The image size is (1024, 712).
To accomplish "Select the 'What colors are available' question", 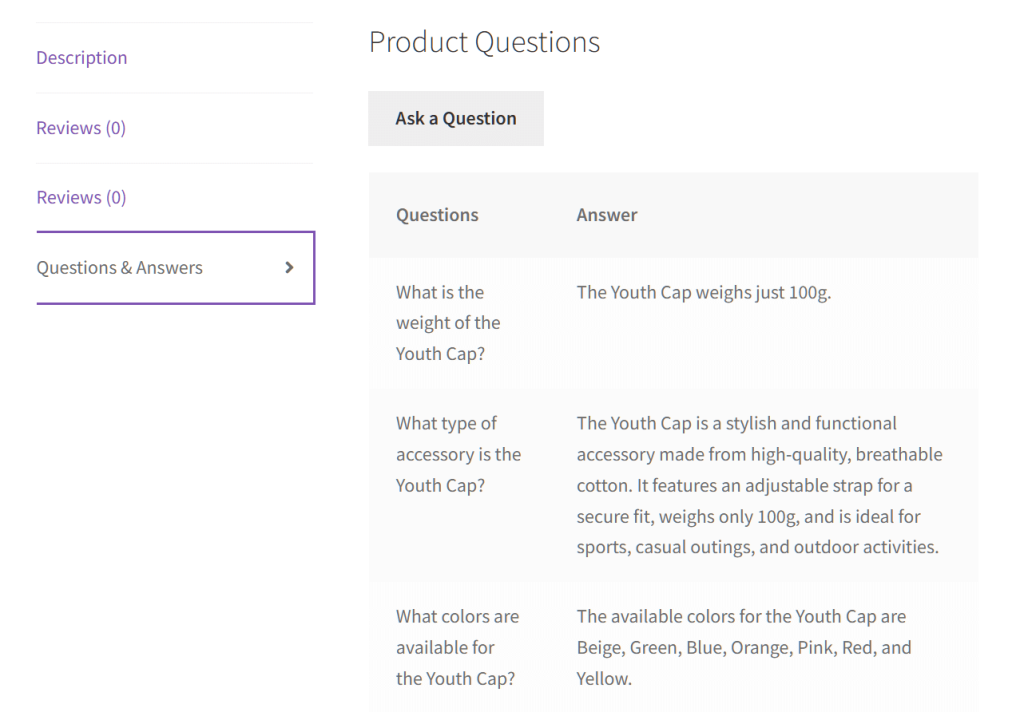I will coord(457,648).
